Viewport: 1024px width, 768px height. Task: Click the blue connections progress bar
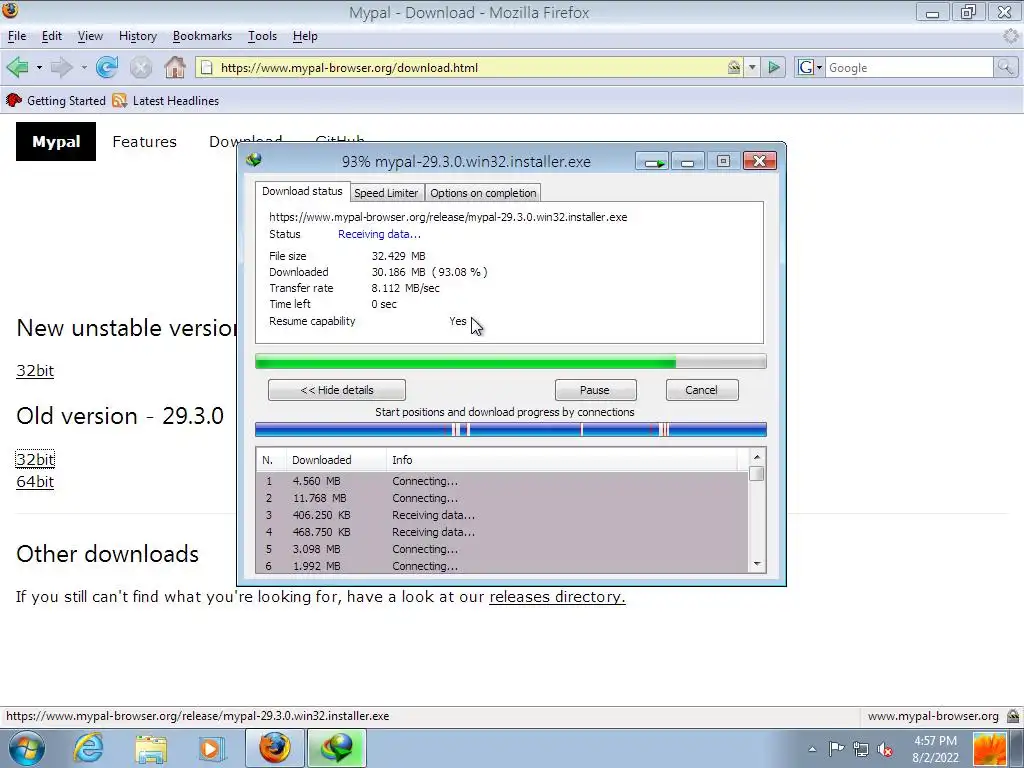511,429
